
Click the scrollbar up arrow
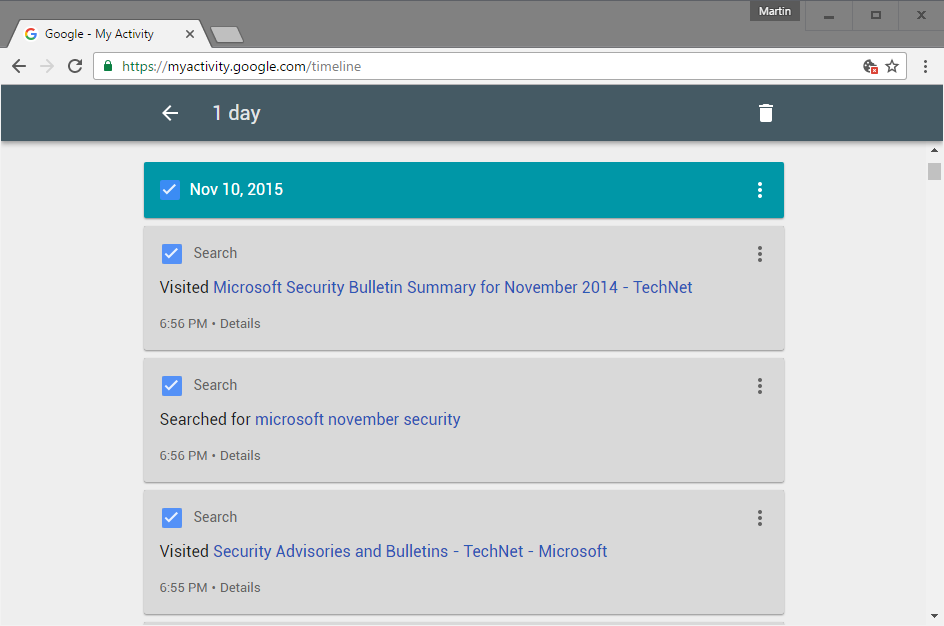click(934, 150)
